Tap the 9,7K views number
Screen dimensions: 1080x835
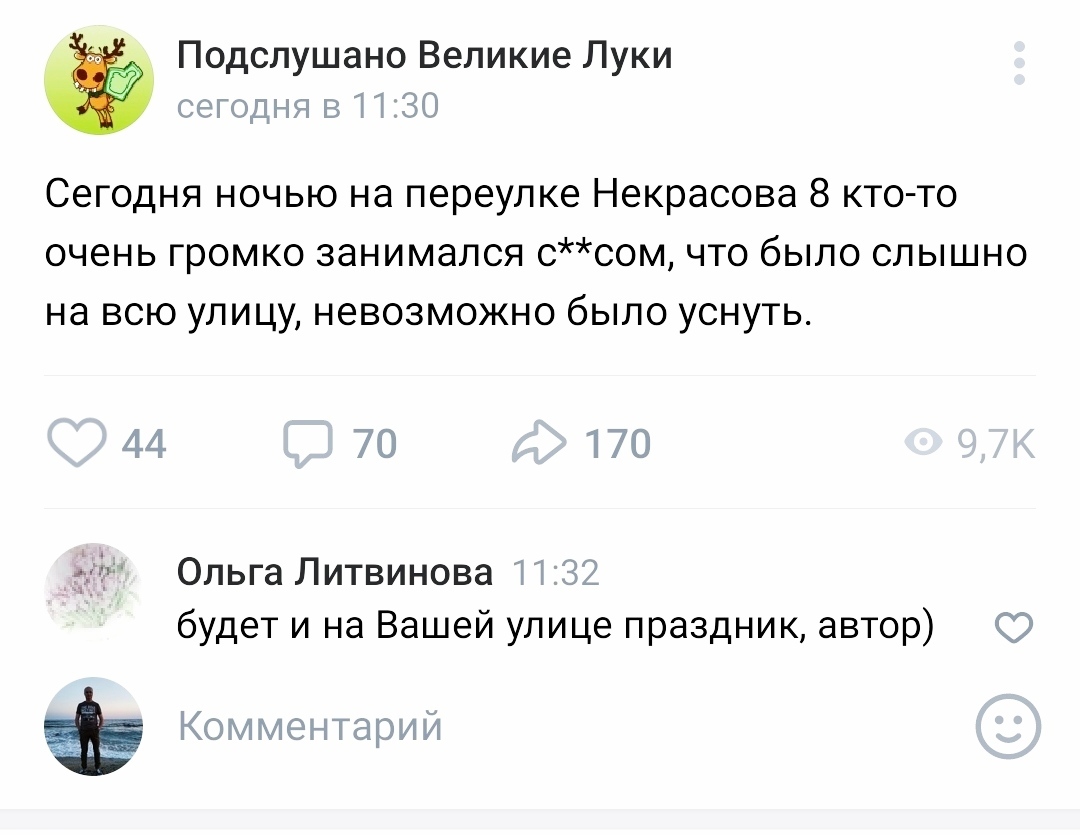[996, 444]
